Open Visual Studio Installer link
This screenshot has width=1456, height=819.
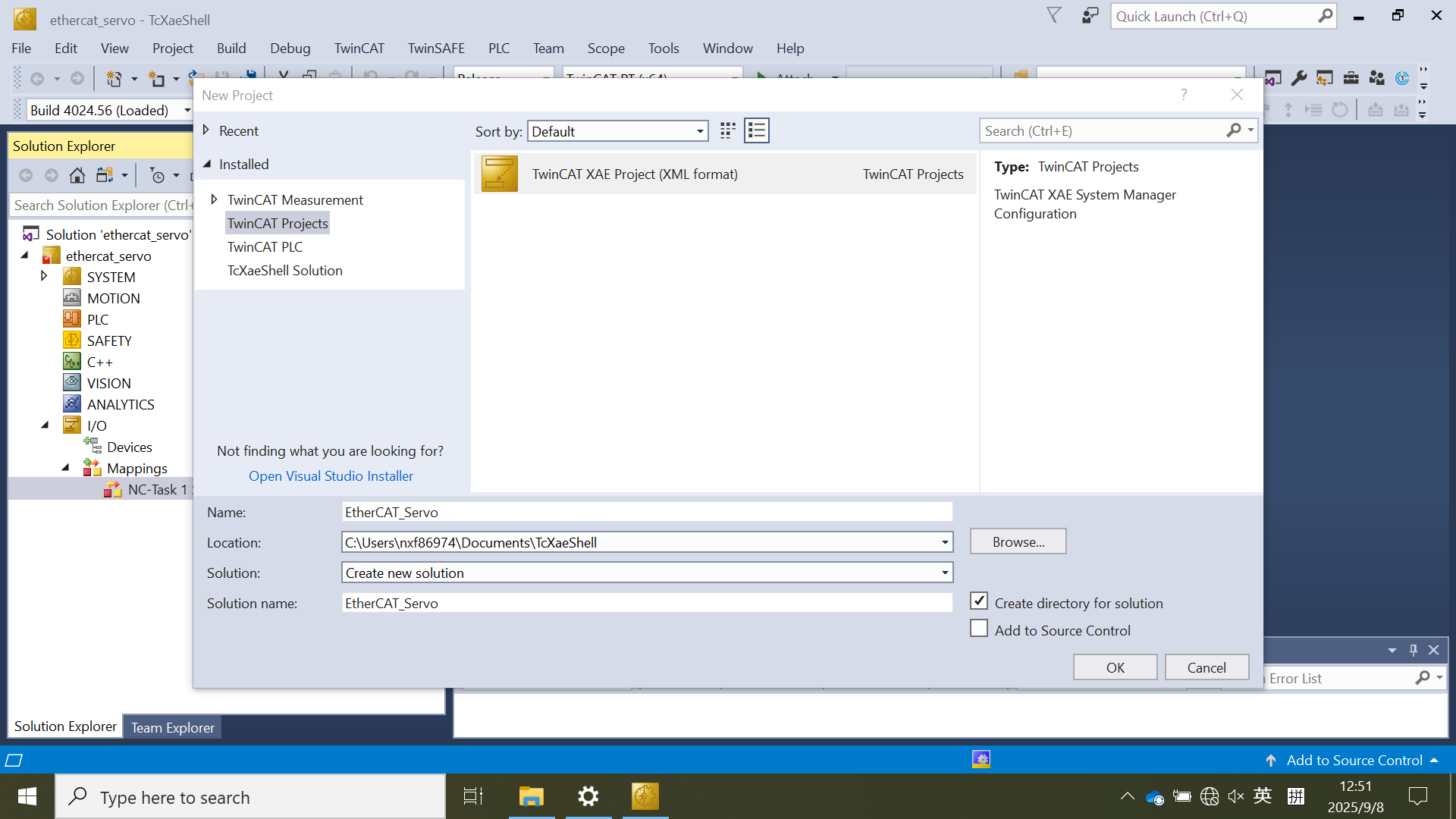[x=331, y=475]
